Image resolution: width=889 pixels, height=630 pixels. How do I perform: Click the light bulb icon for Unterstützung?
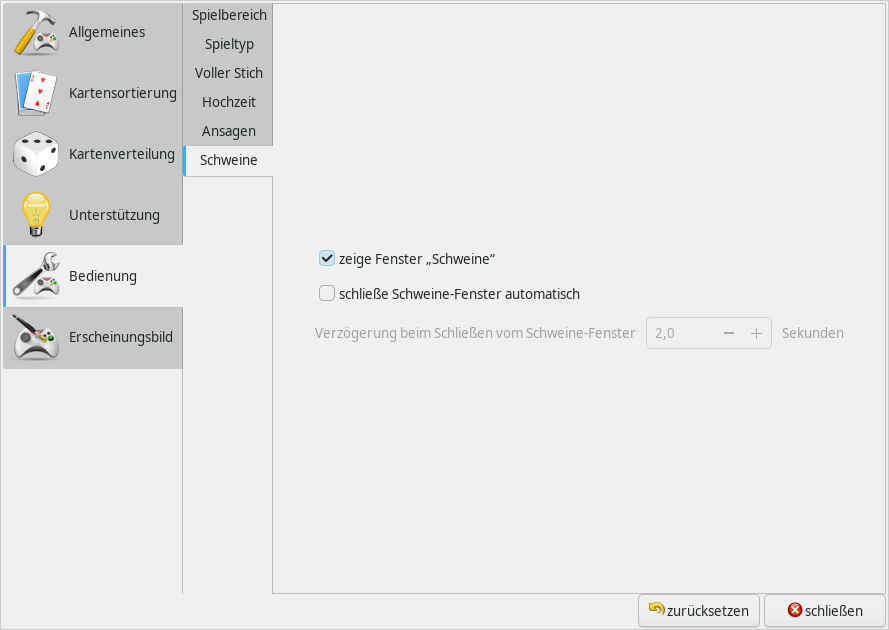(x=36, y=215)
